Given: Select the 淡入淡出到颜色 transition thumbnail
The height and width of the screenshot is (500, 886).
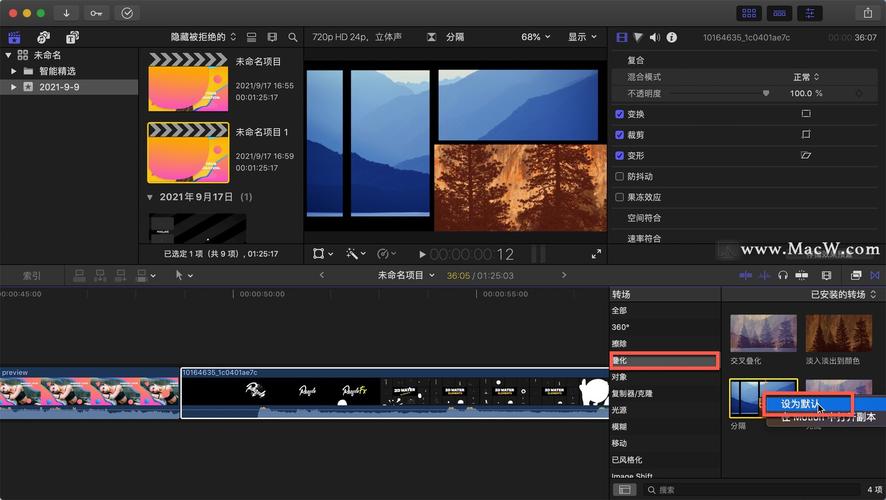Looking at the screenshot, I should pos(839,333).
